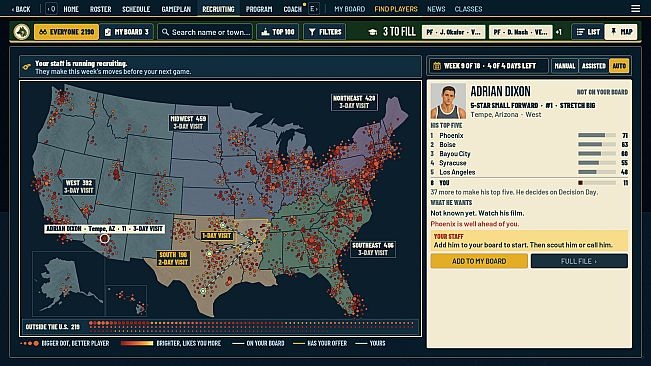The width and height of the screenshot is (651, 366).
Task: Show My Board 3 players
Action: point(127,32)
